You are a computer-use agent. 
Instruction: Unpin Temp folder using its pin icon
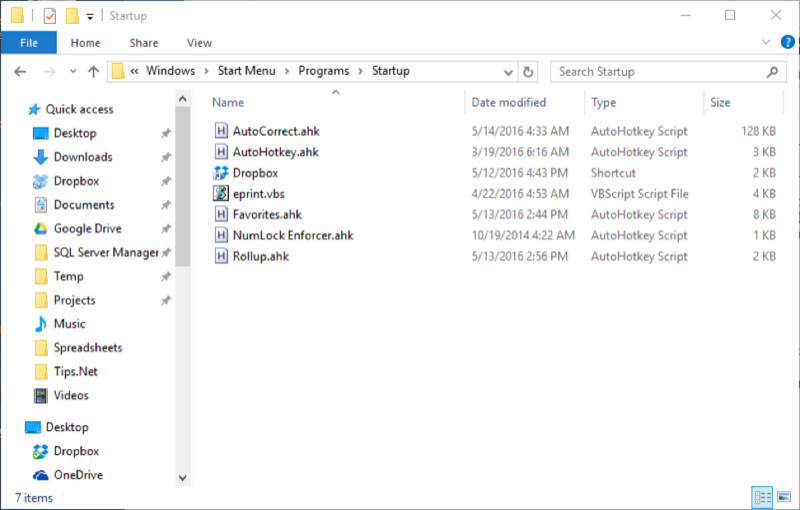coord(166,276)
